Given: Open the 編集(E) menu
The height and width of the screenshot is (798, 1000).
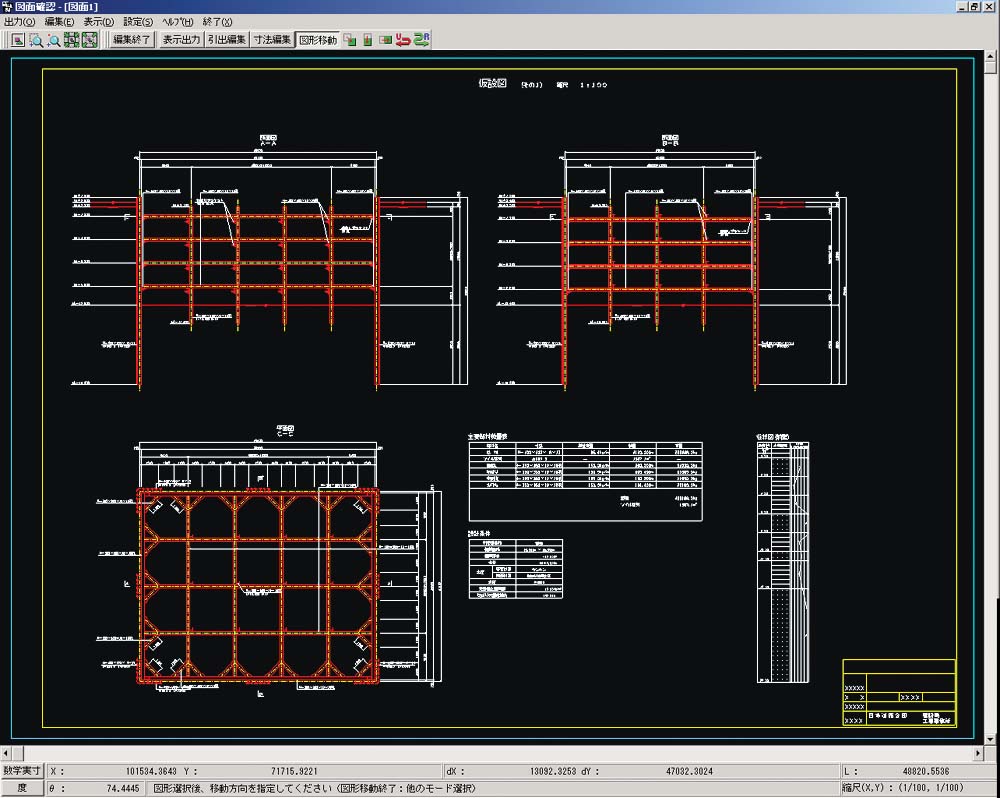Looking at the screenshot, I should coord(59,21).
